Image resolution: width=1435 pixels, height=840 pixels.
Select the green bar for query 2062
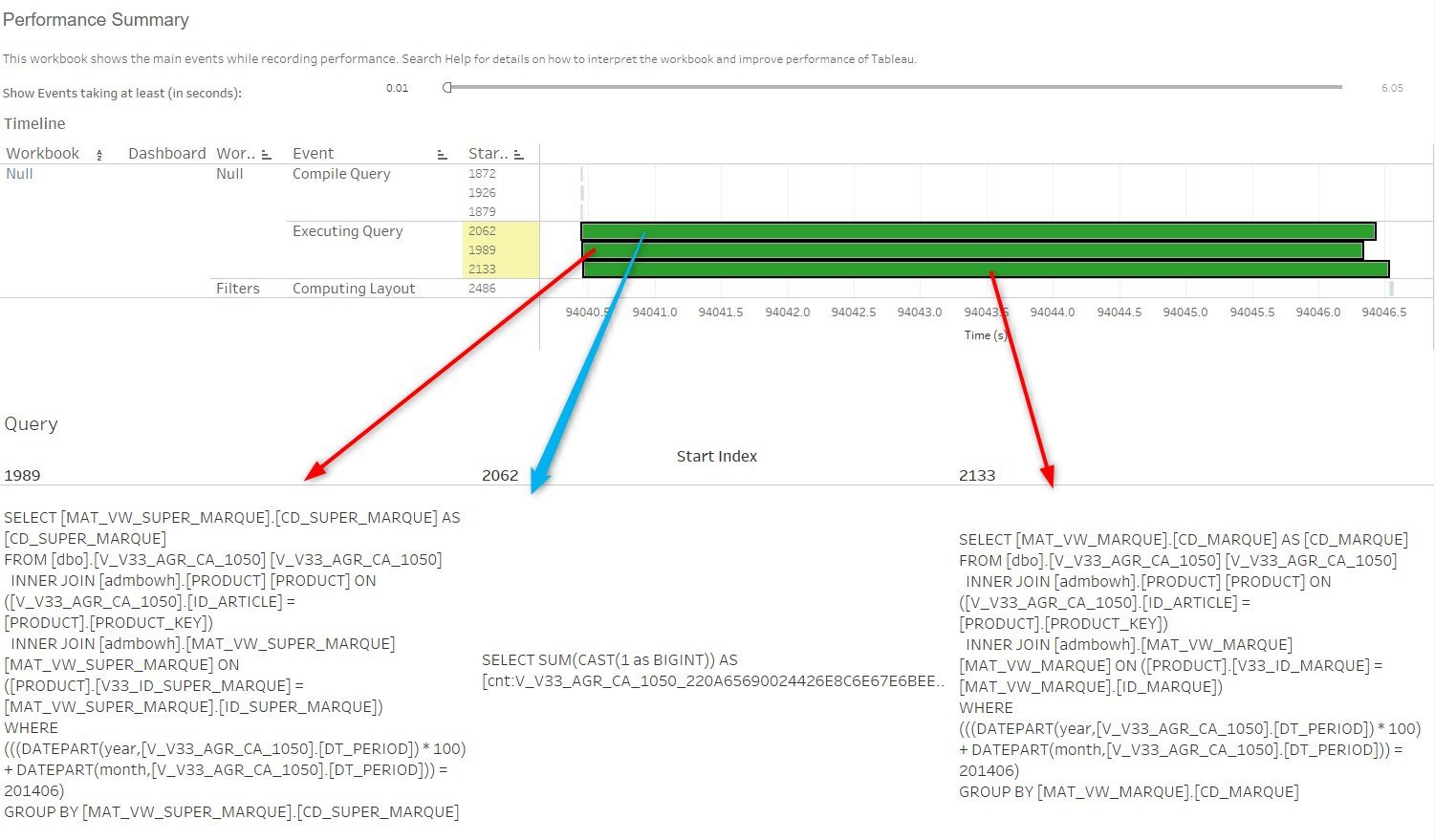(978, 231)
